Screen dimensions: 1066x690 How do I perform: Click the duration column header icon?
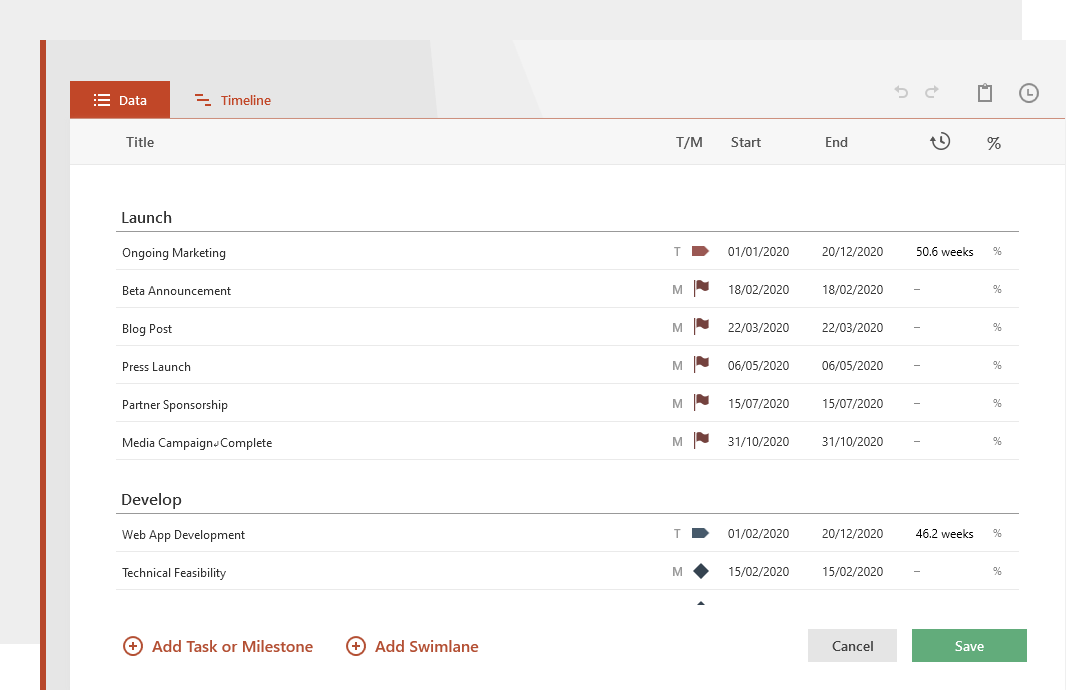(940, 142)
